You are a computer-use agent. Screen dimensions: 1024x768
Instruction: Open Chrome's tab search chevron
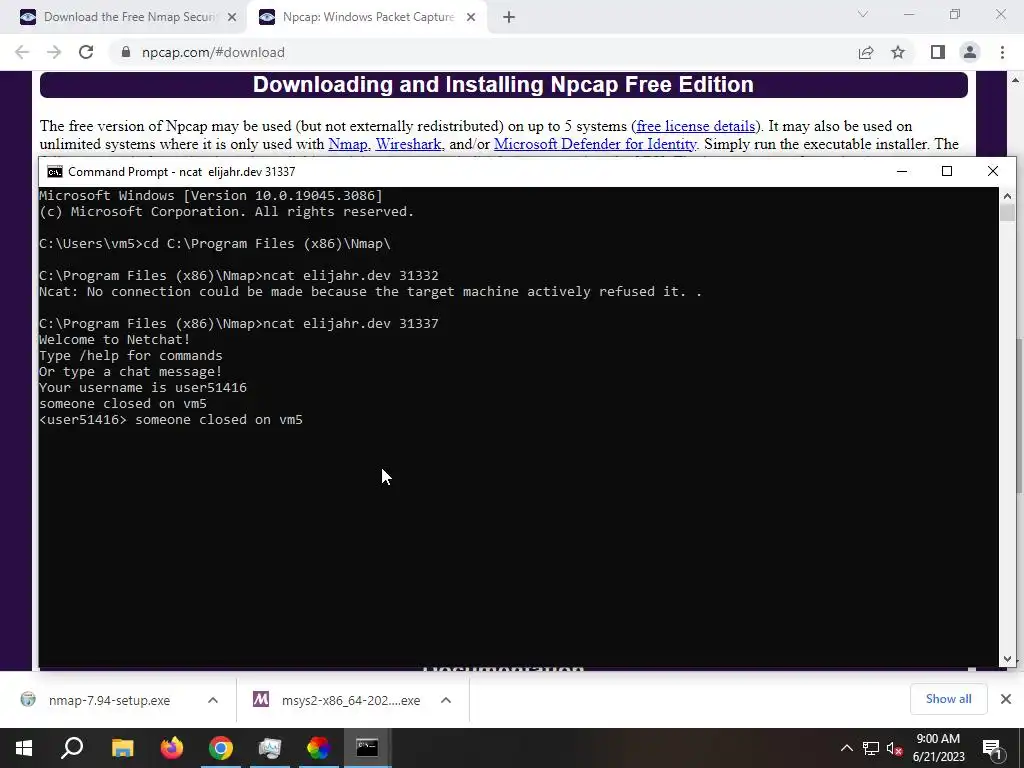pos(863,14)
